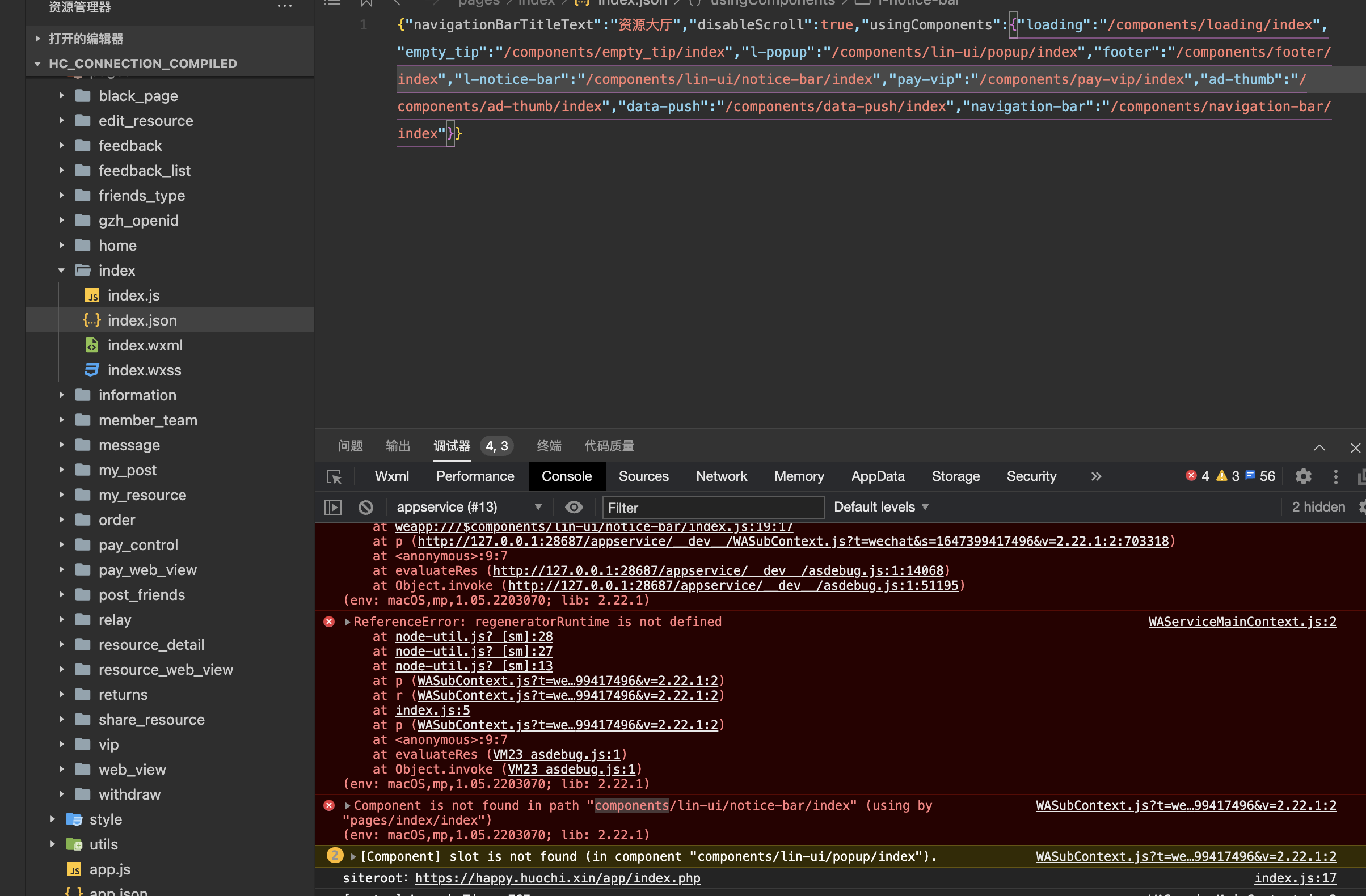This screenshot has width=1366, height=896.
Task: Open appservice (#13) context dropdown
Action: pos(469,507)
